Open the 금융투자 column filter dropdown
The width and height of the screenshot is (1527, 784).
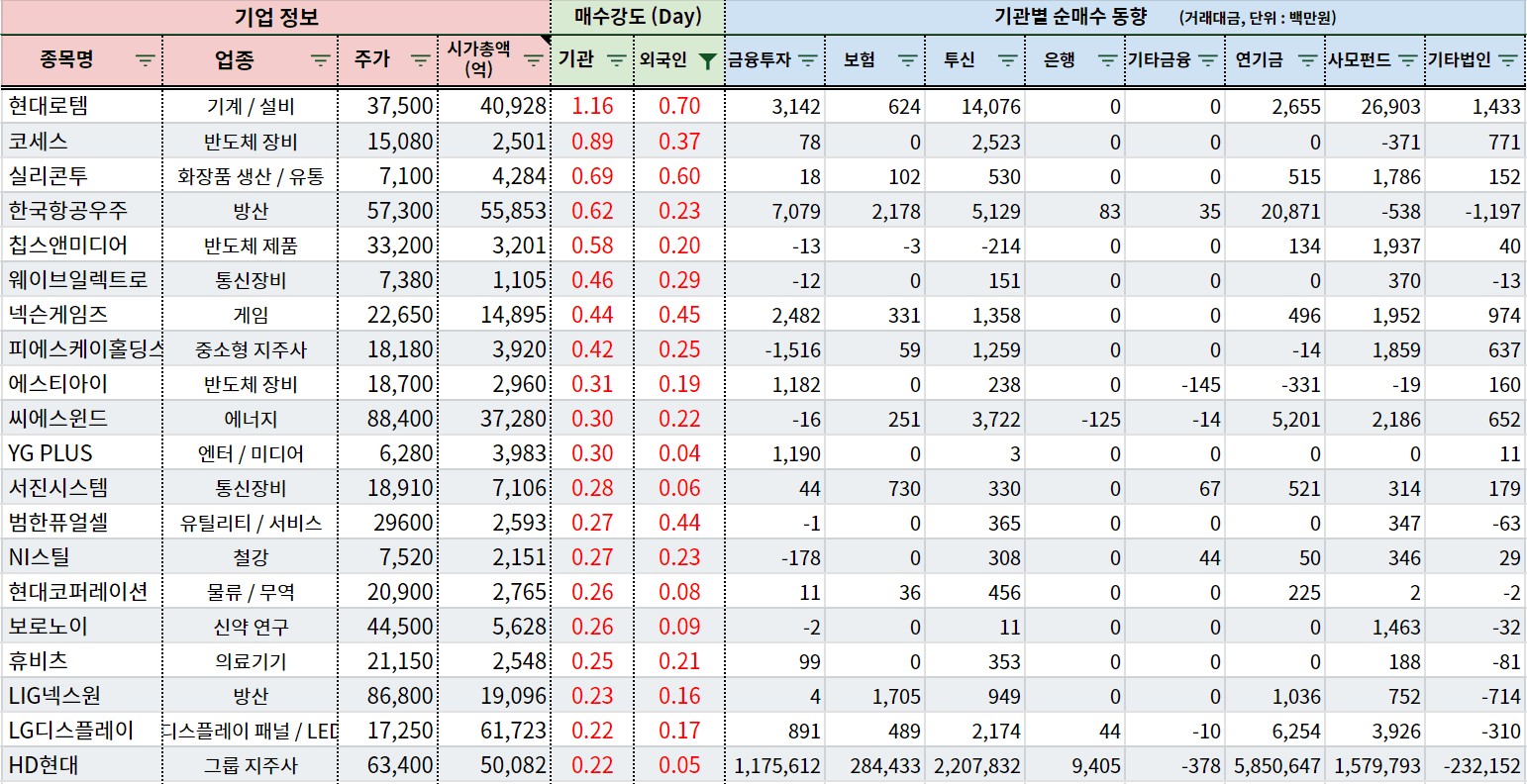click(808, 60)
